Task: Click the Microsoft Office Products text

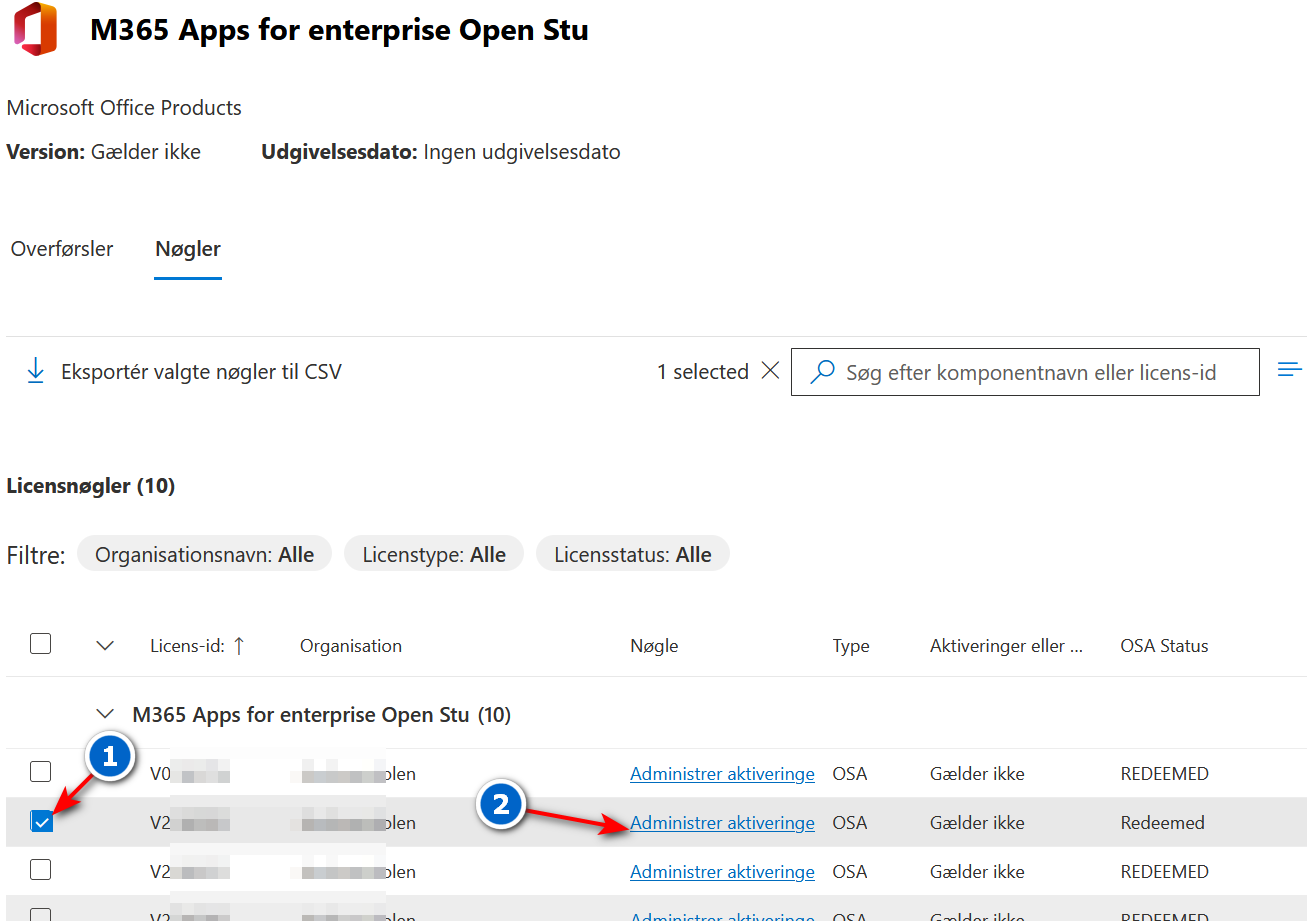Action: tap(124, 108)
